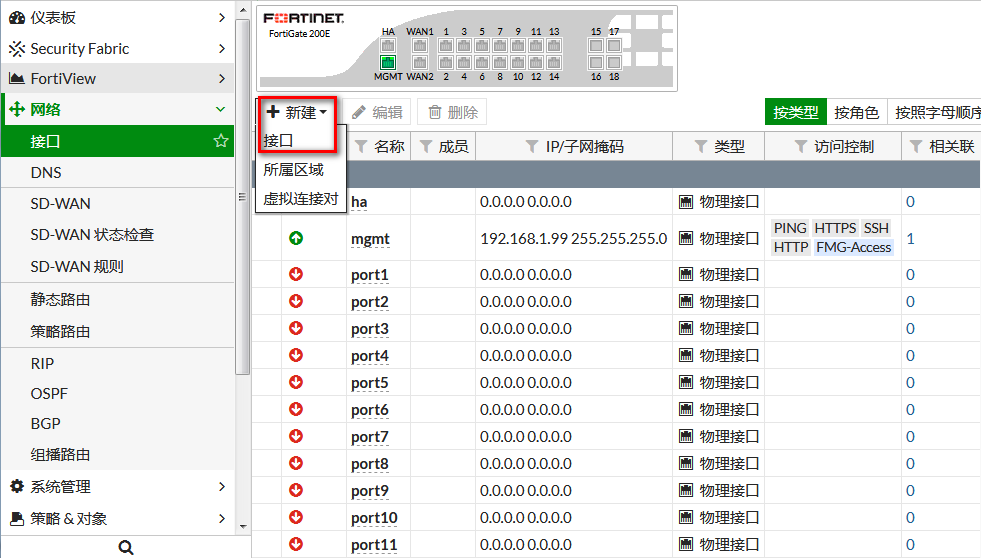This screenshot has height=558, width=981.
Task: Click port 18 icon on faceplate
Action: [x=614, y=62]
